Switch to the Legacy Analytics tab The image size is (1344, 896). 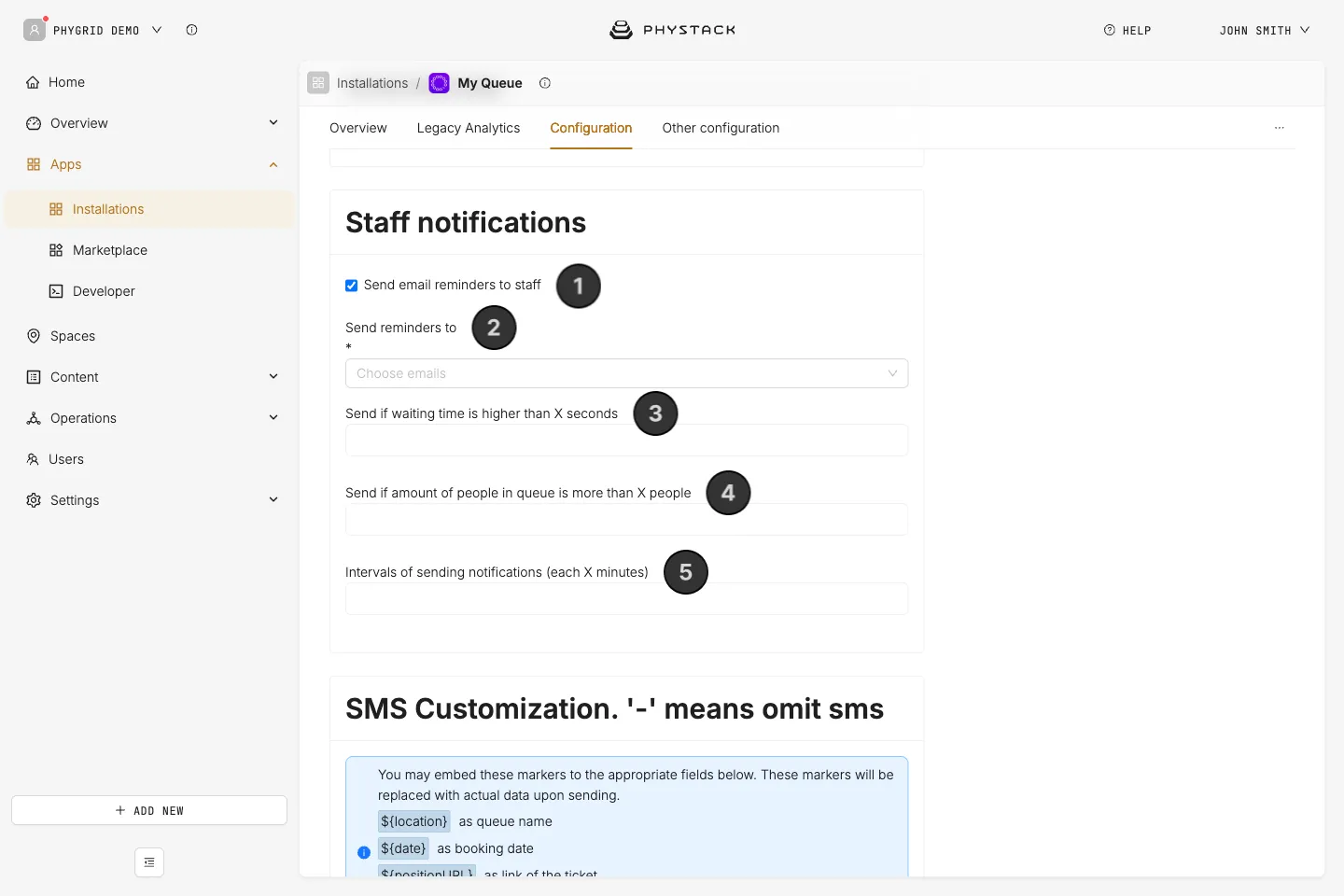(469, 128)
